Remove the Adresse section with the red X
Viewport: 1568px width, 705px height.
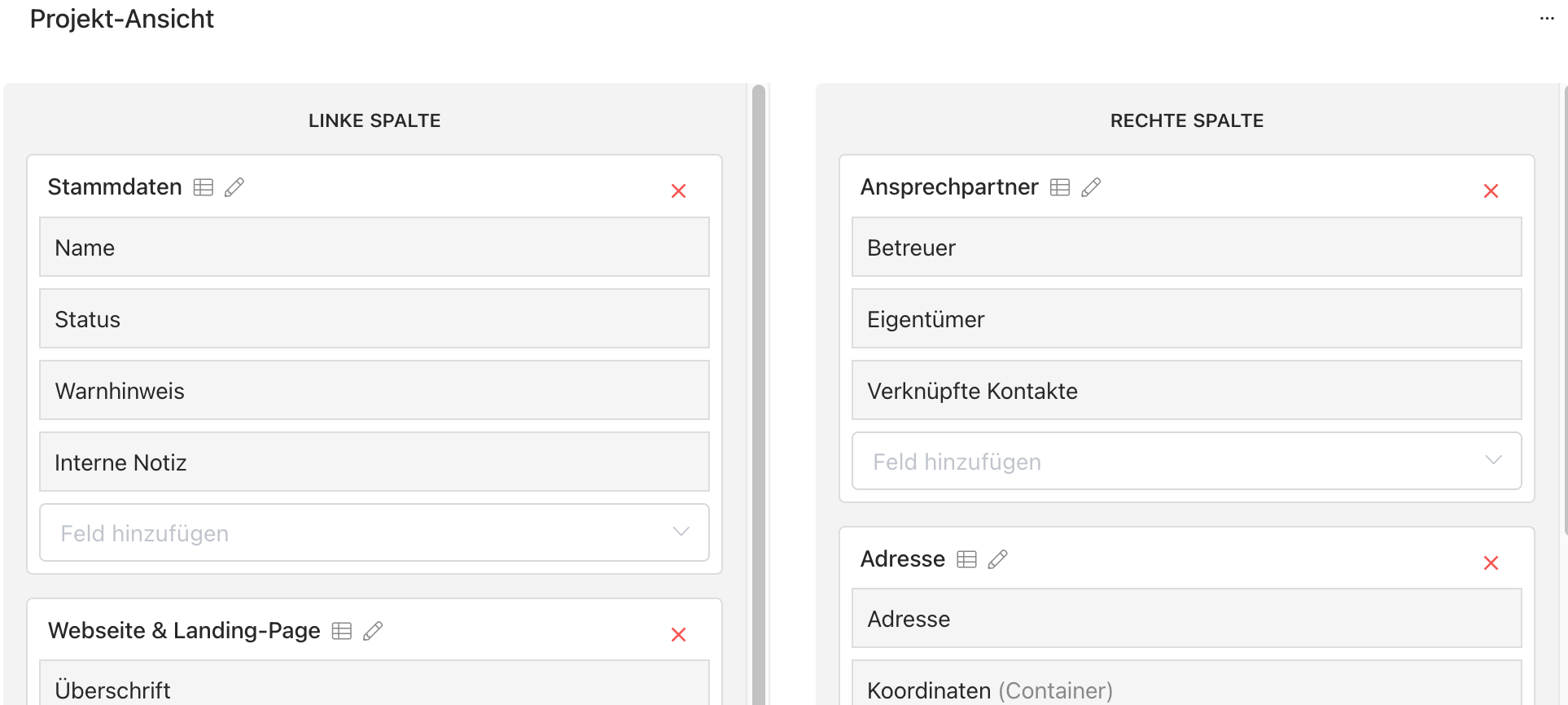click(1491, 563)
